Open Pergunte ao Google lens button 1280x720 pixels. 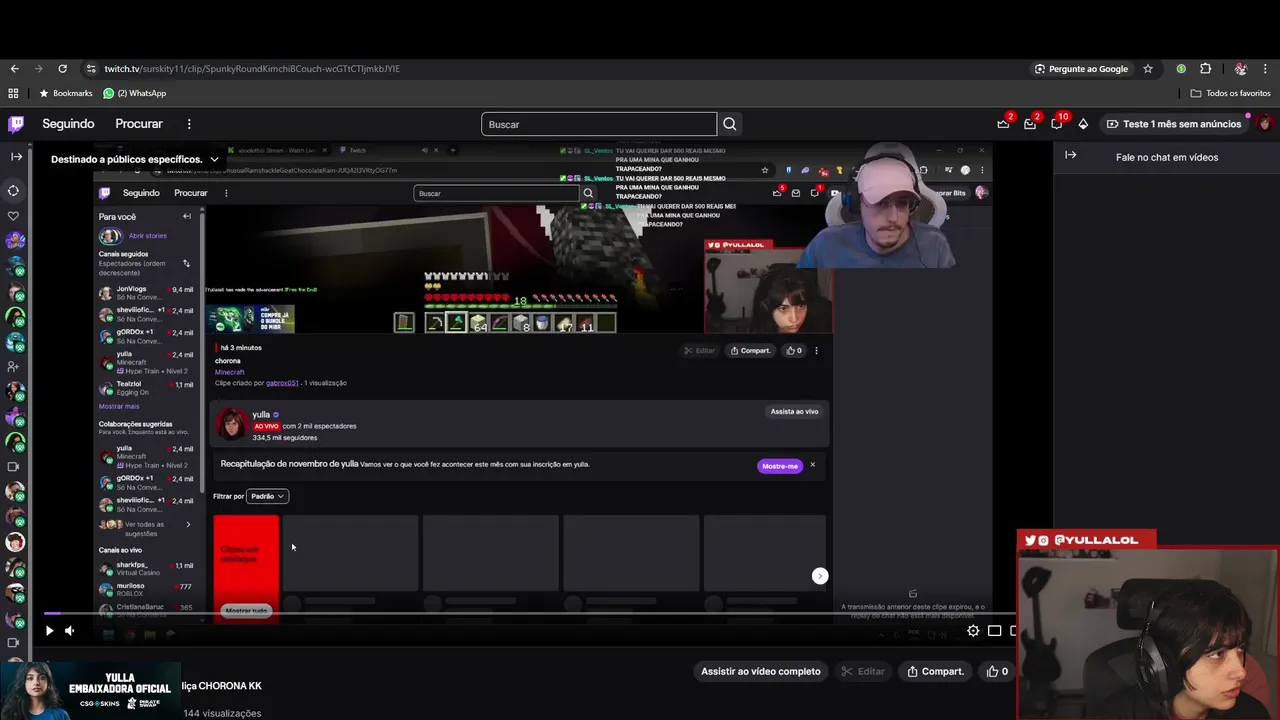[x=1081, y=69]
